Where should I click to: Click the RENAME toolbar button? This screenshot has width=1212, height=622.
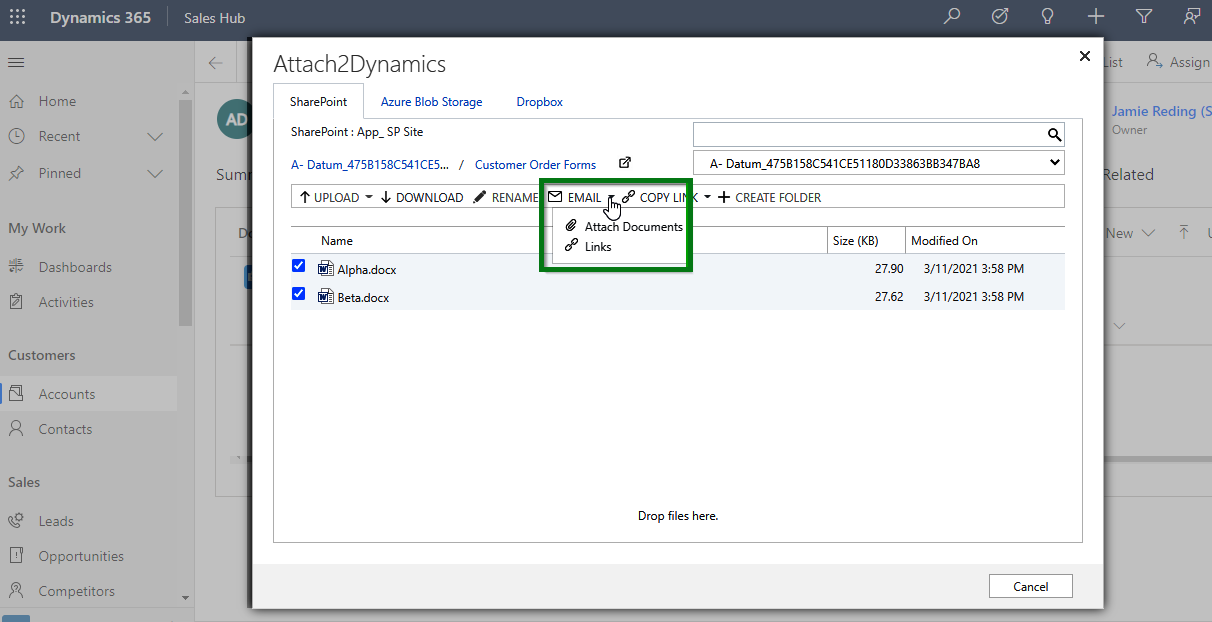point(506,197)
